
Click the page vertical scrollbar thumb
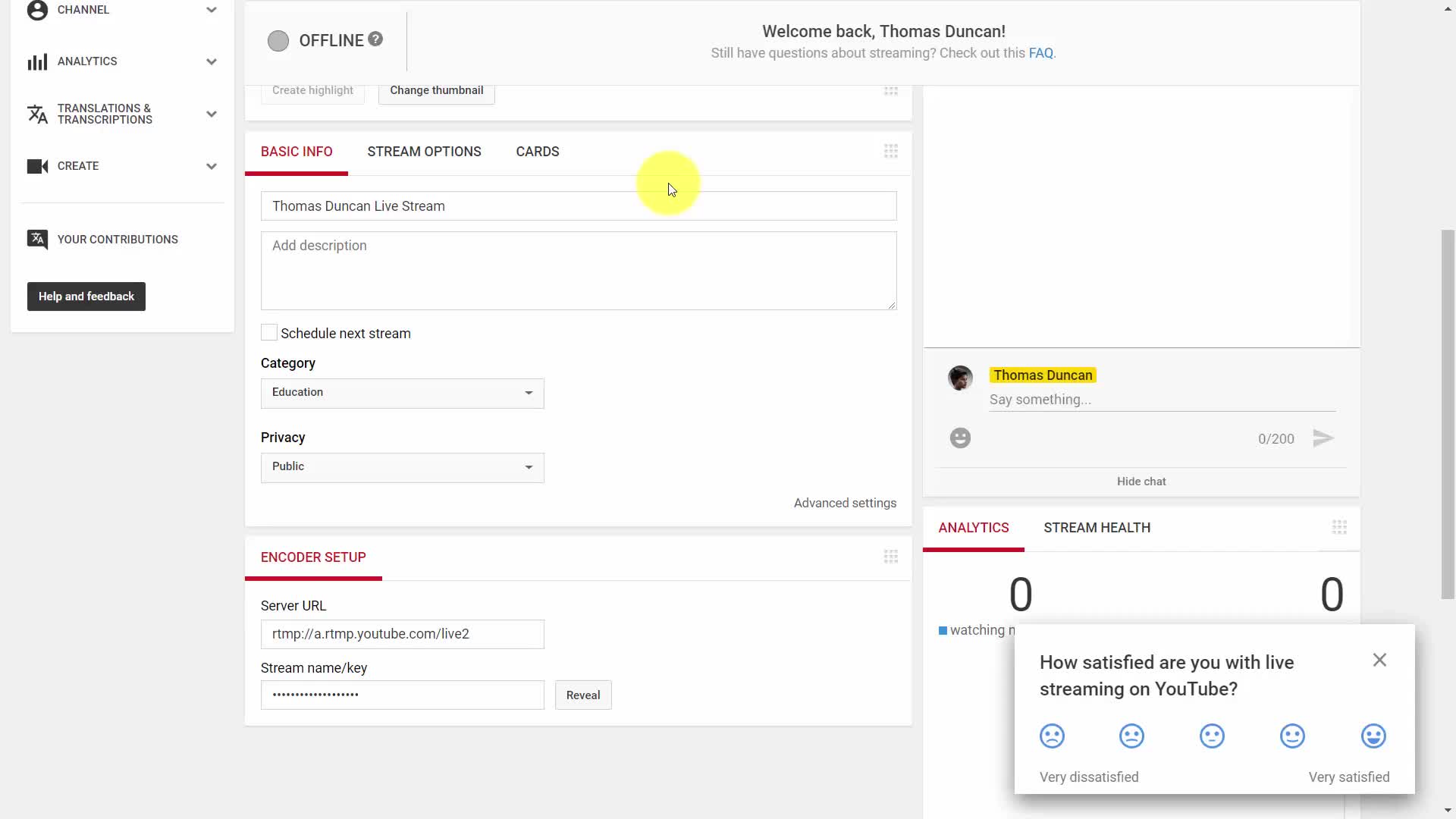[1448, 414]
